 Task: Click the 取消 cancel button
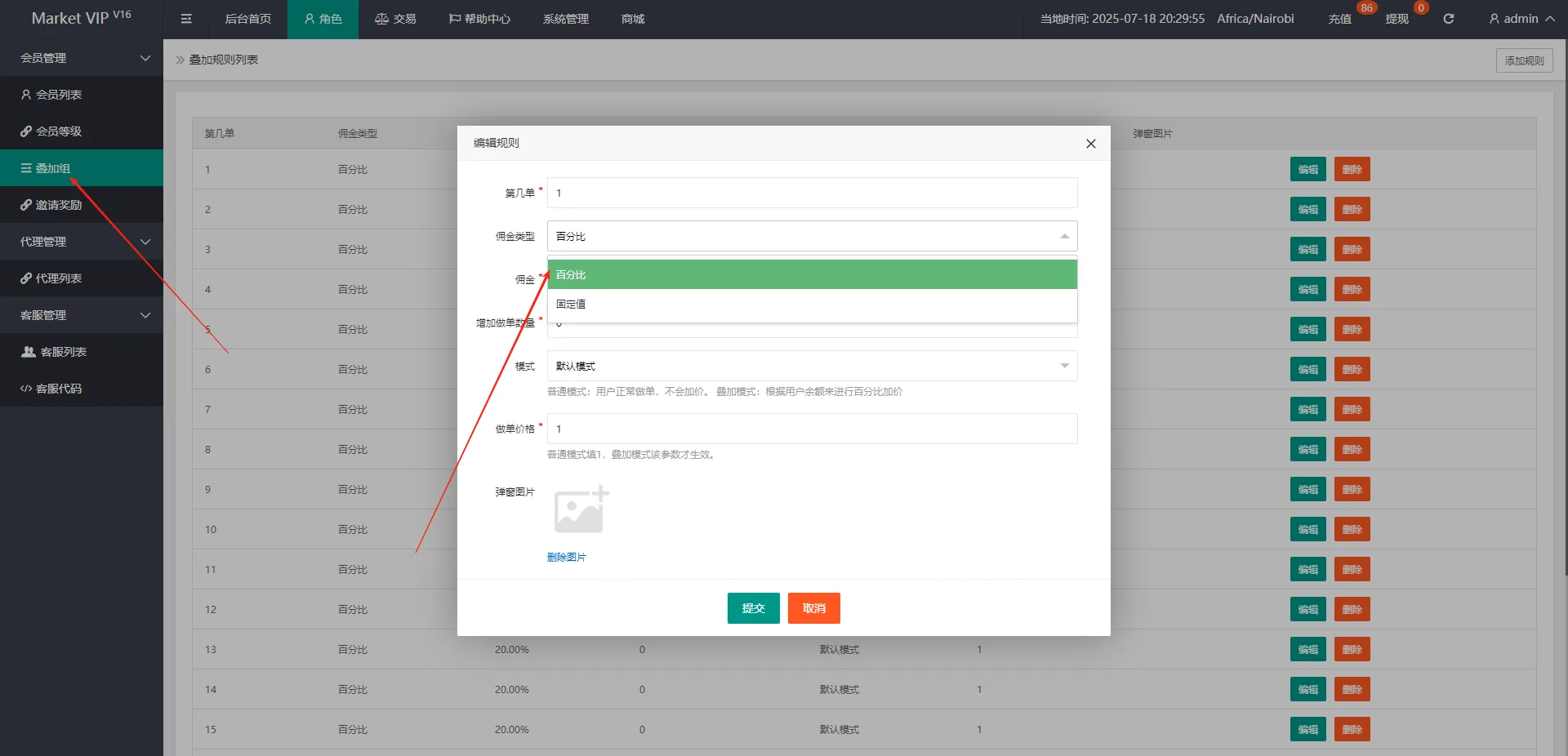(x=813, y=608)
